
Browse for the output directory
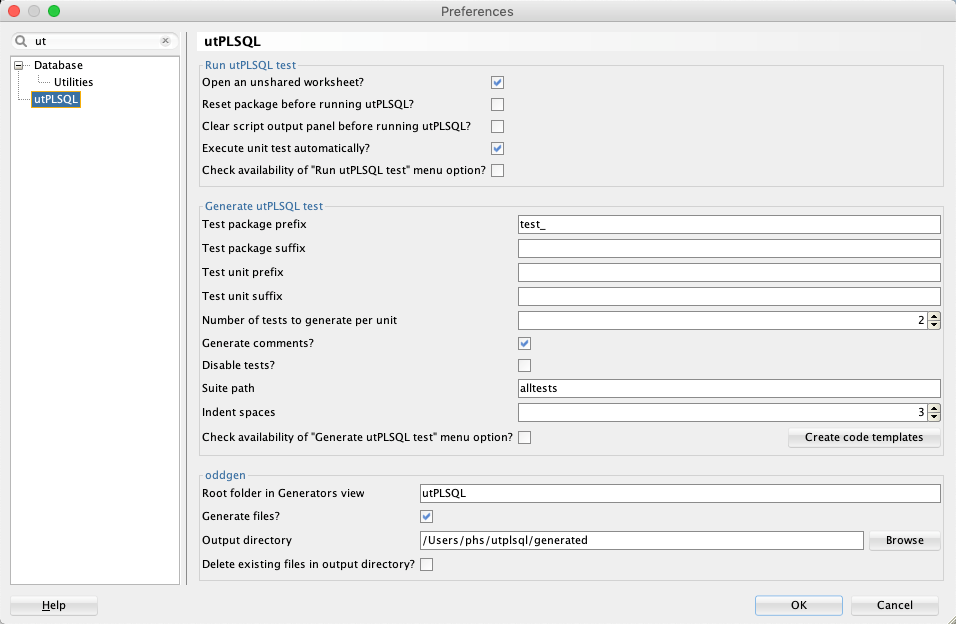click(x=904, y=540)
